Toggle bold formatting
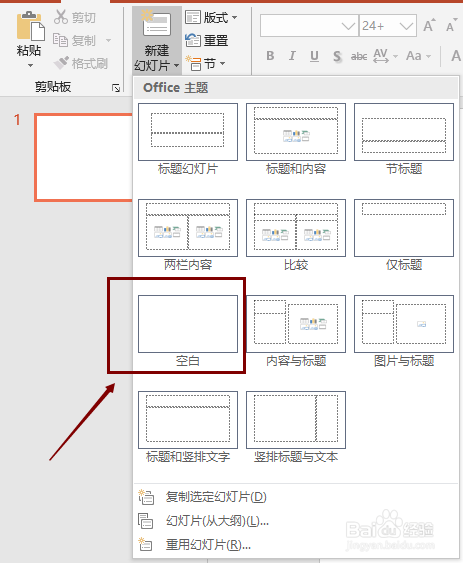 pos(270,56)
